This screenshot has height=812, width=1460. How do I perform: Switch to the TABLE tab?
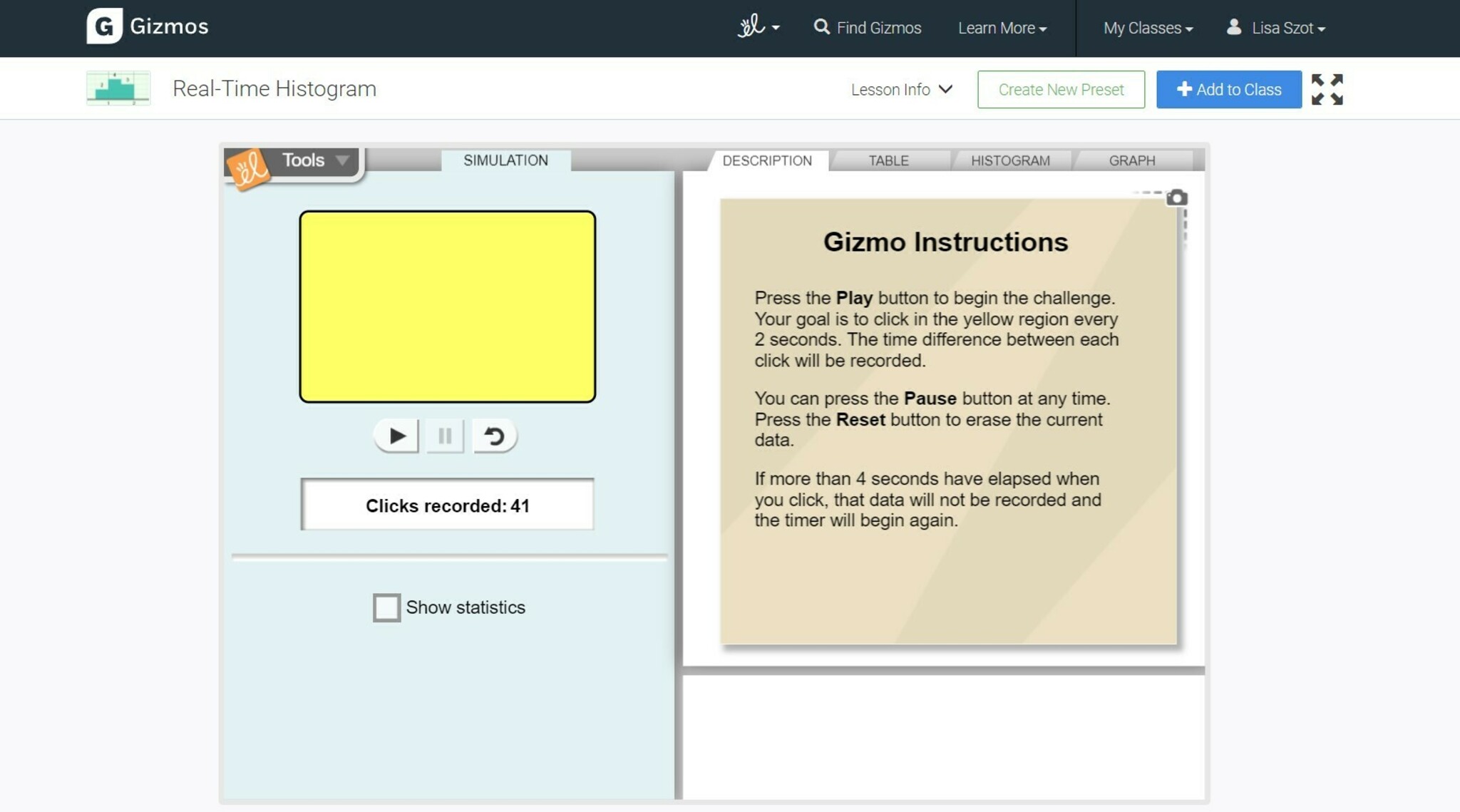pyautogui.click(x=888, y=161)
